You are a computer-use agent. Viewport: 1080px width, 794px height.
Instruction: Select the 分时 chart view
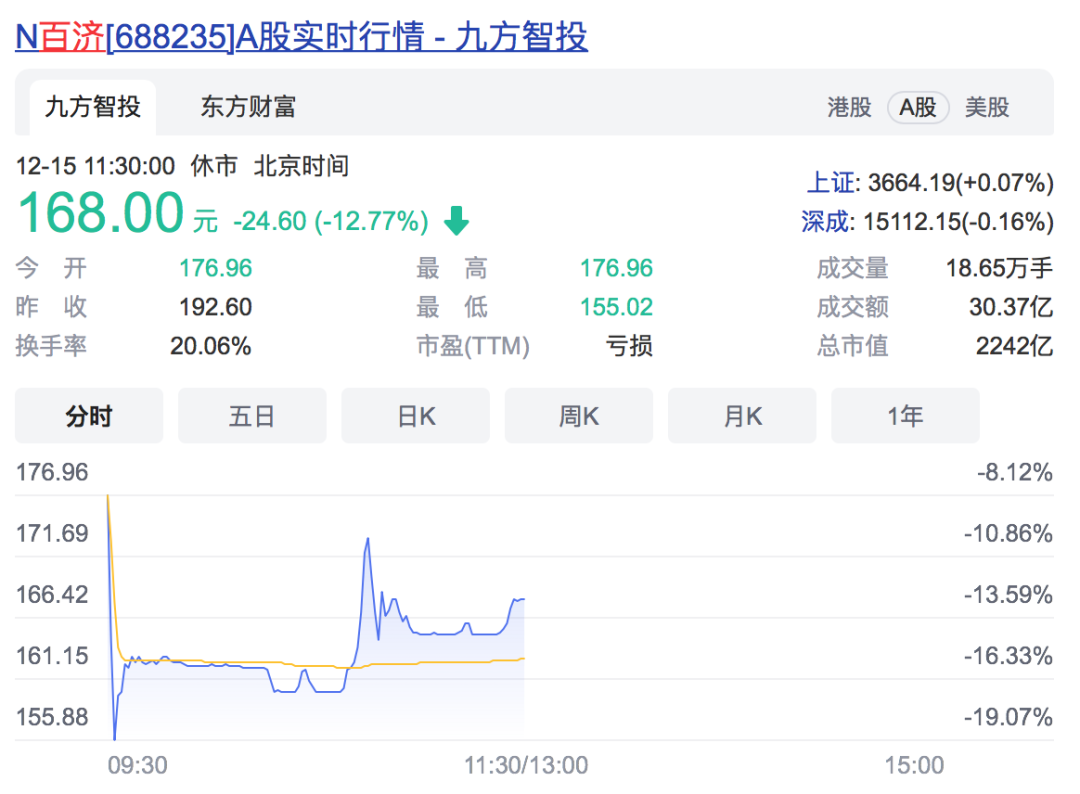click(89, 416)
